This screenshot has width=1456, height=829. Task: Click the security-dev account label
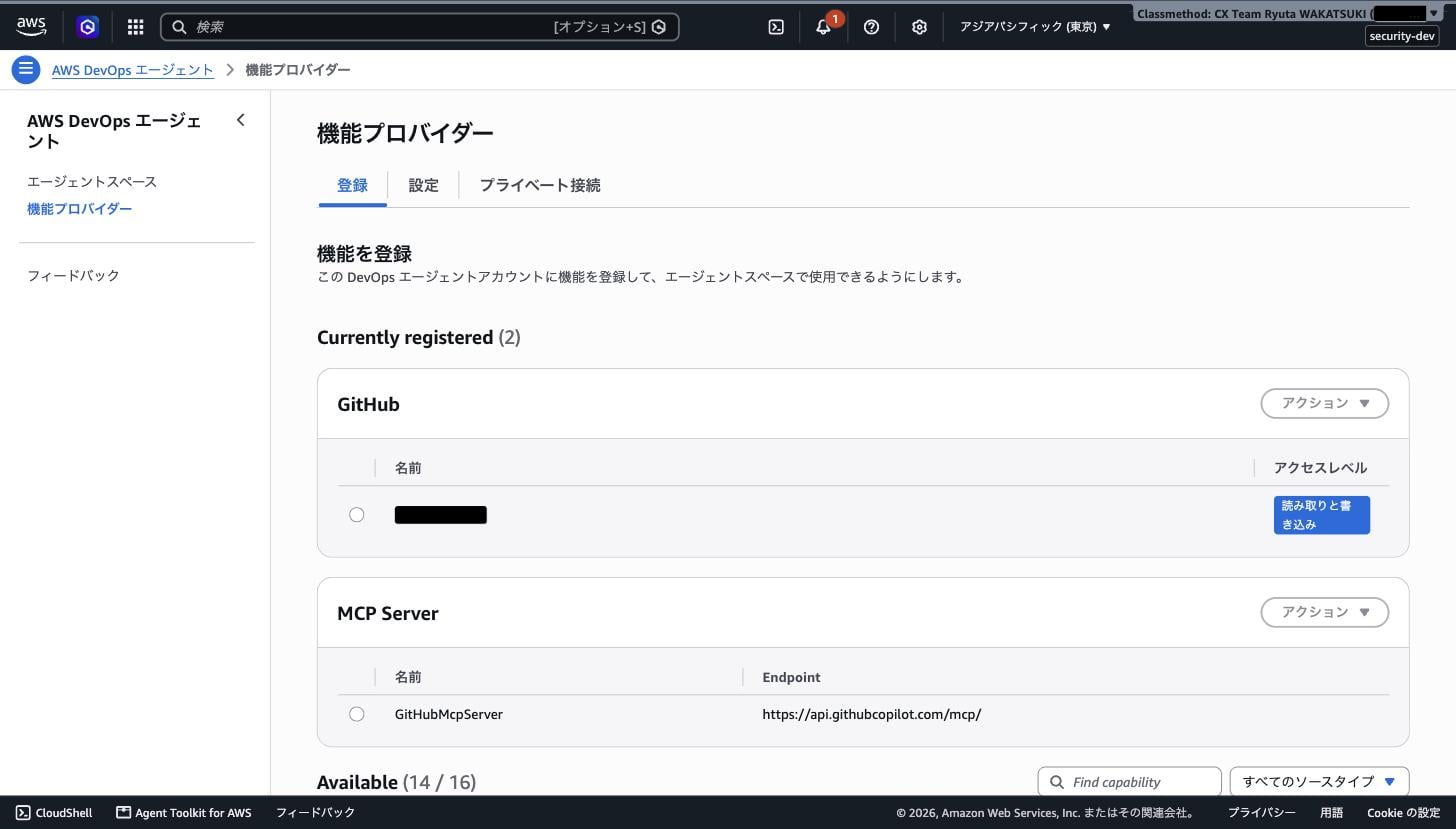click(x=1402, y=36)
